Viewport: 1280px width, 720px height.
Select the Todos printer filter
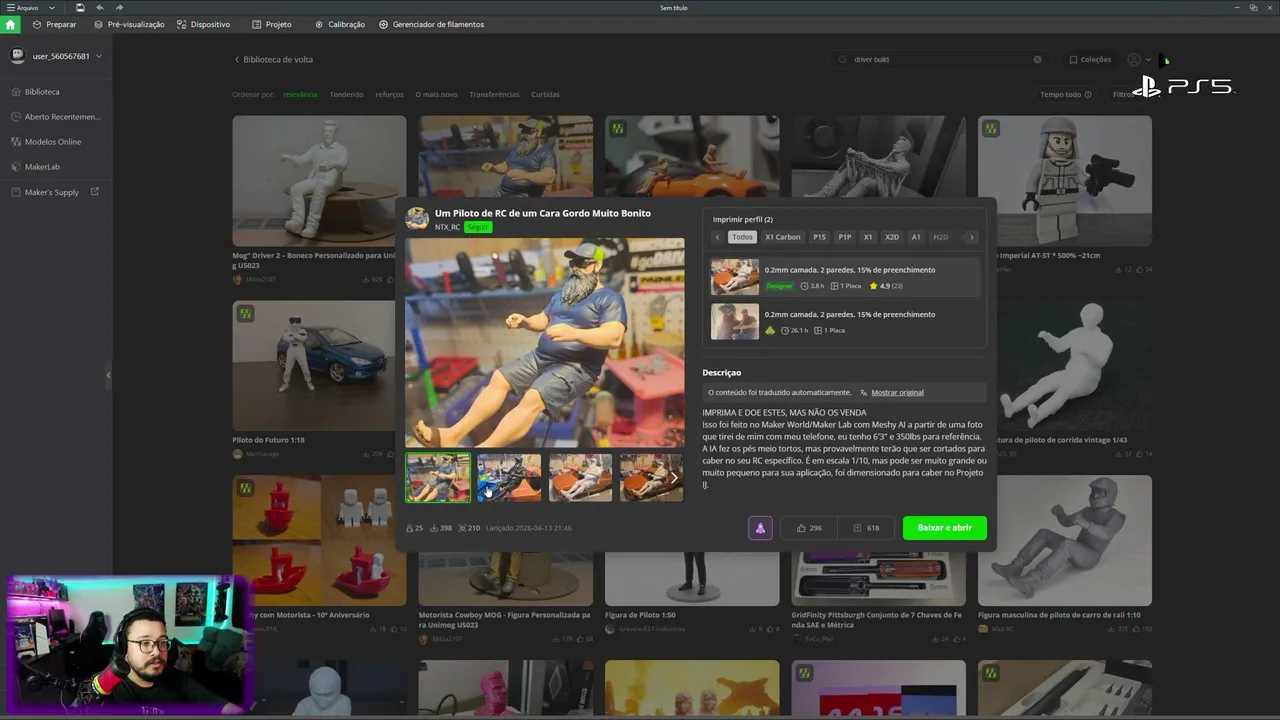[x=742, y=237]
